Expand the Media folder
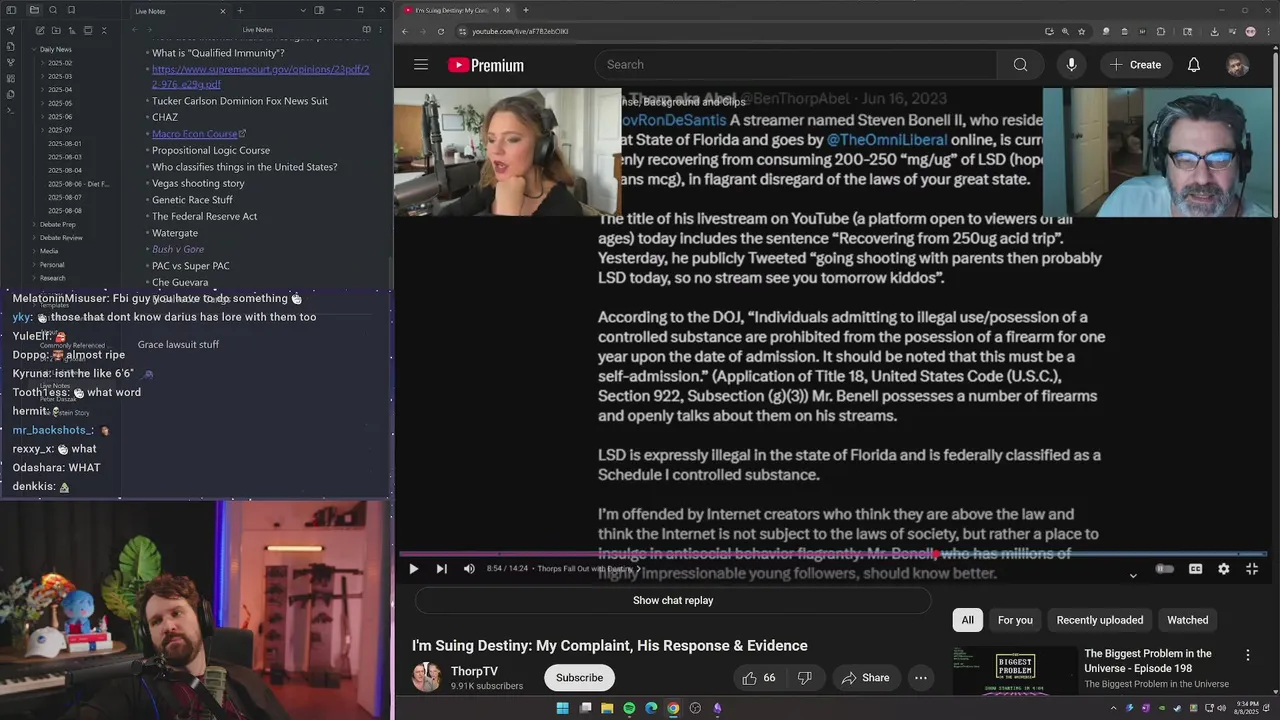This screenshot has height=720, width=1280. click(x=49, y=251)
